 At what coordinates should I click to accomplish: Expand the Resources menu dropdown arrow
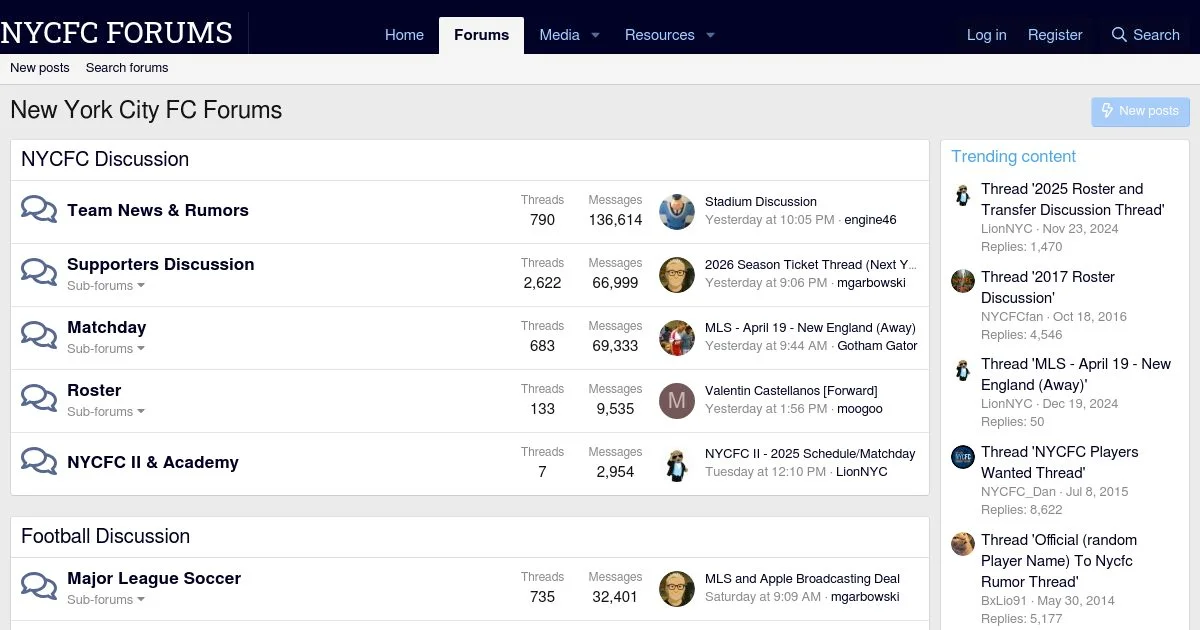click(x=710, y=35)
